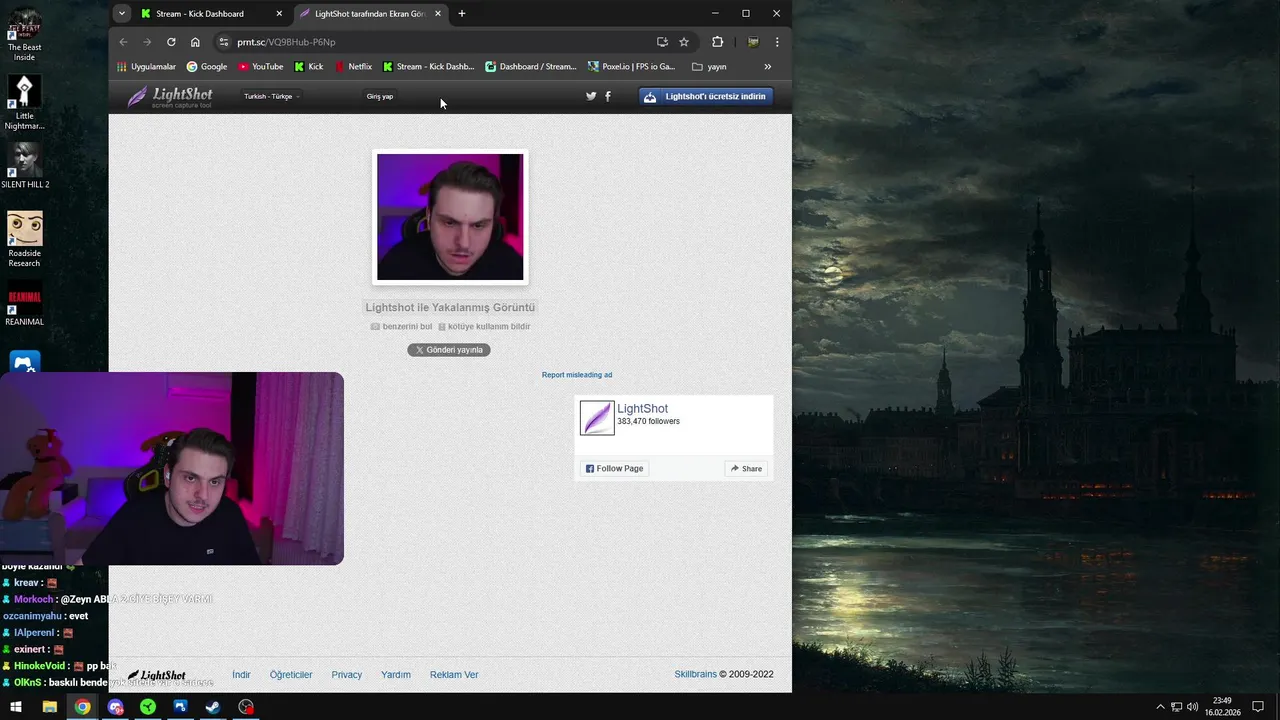
Task: Show hidden system tray icons
Action: pyautogui.click(x=1160, y=707)
